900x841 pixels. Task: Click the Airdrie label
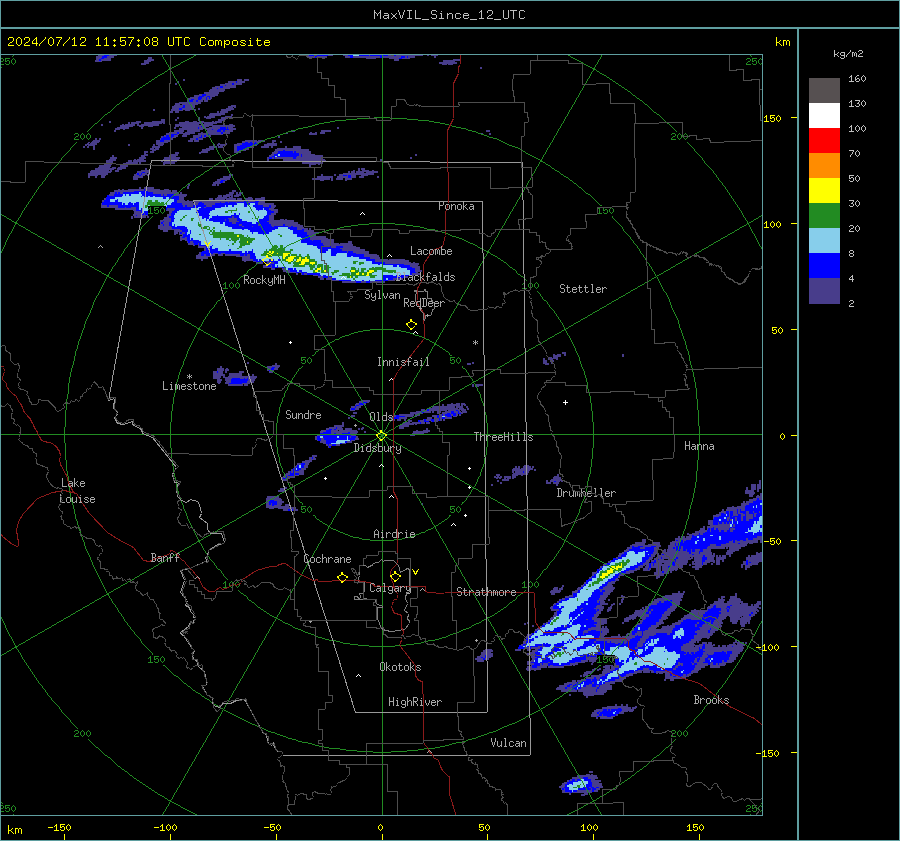(x=394, y=534)
